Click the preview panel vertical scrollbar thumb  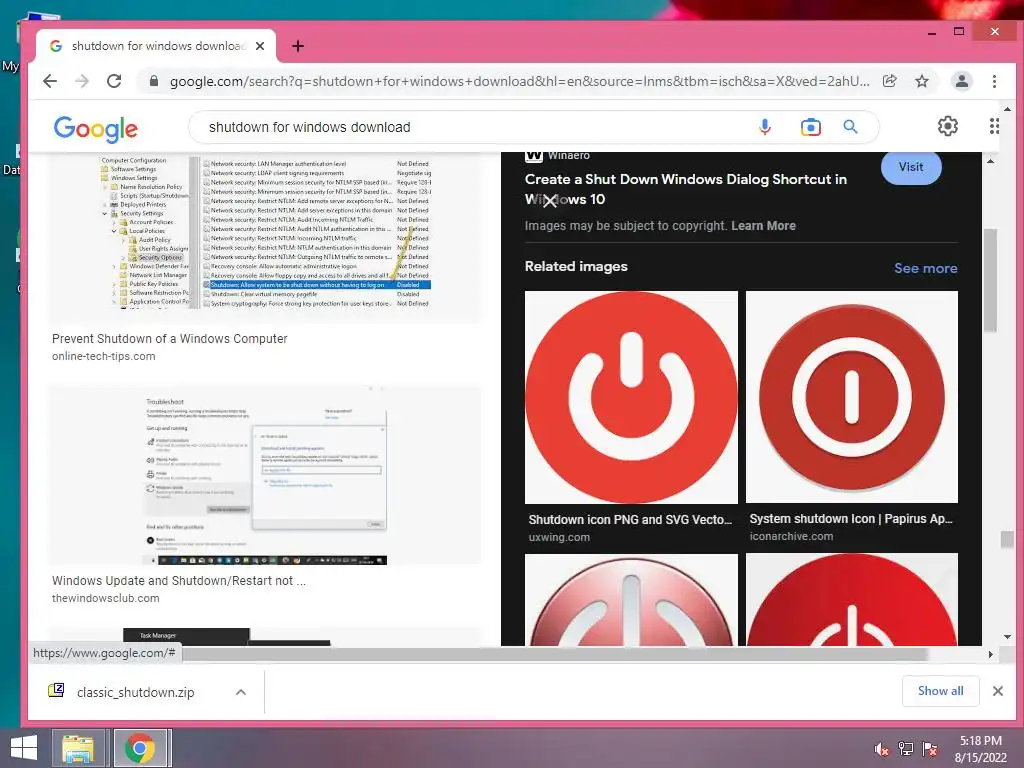pyautogui.click(x=990, y=281)
